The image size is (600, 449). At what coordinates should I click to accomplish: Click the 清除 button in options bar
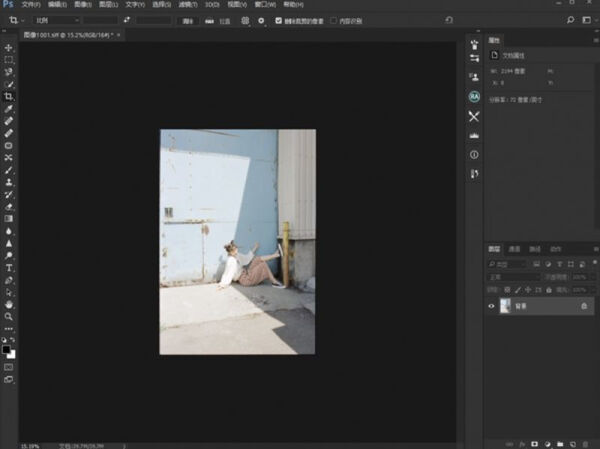tap(187, 19)
